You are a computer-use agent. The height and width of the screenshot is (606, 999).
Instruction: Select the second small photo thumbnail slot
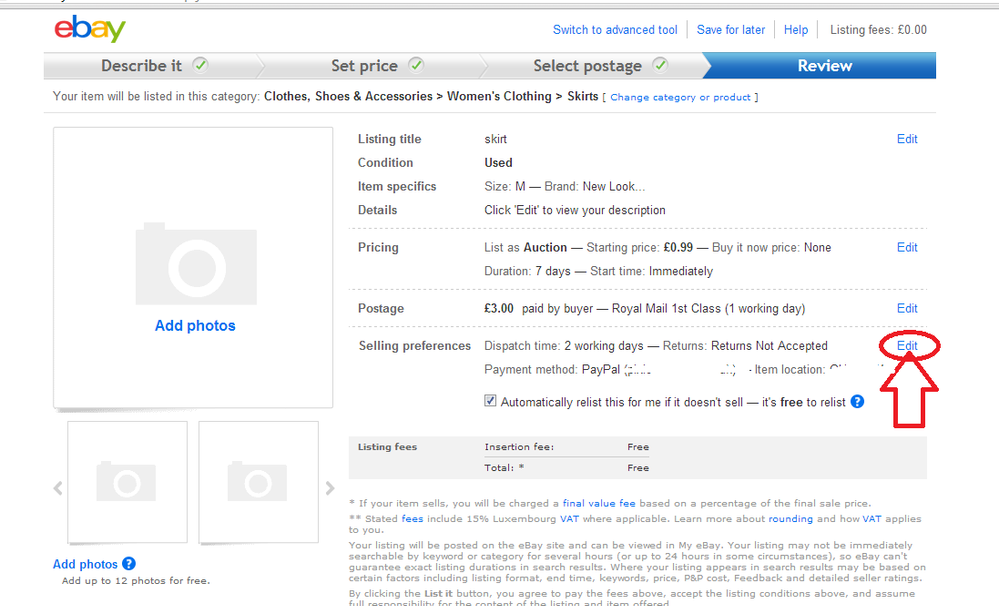tap(258, 482)
